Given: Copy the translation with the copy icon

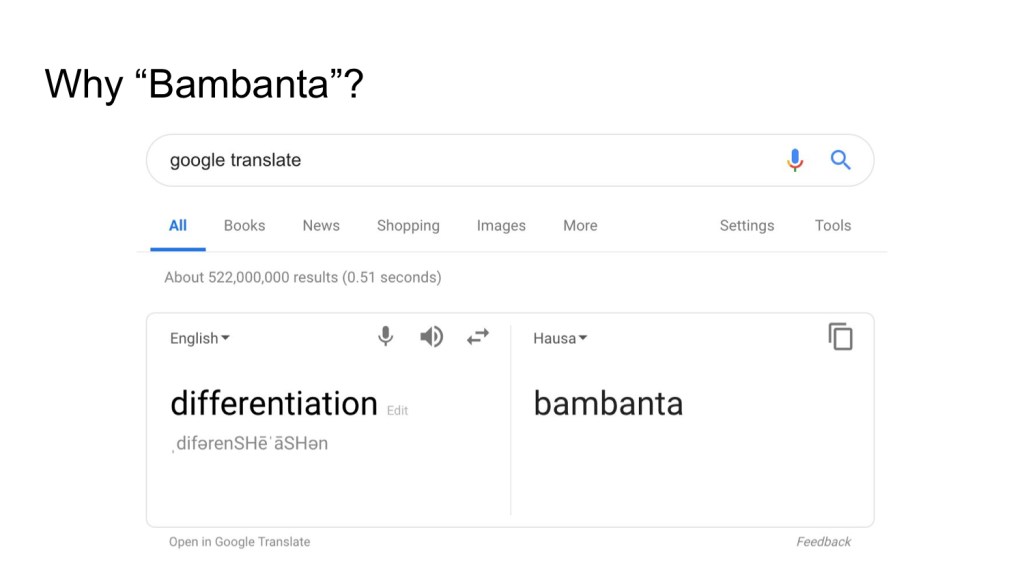Looking at the screenshot, I should (x=841, y=337).
